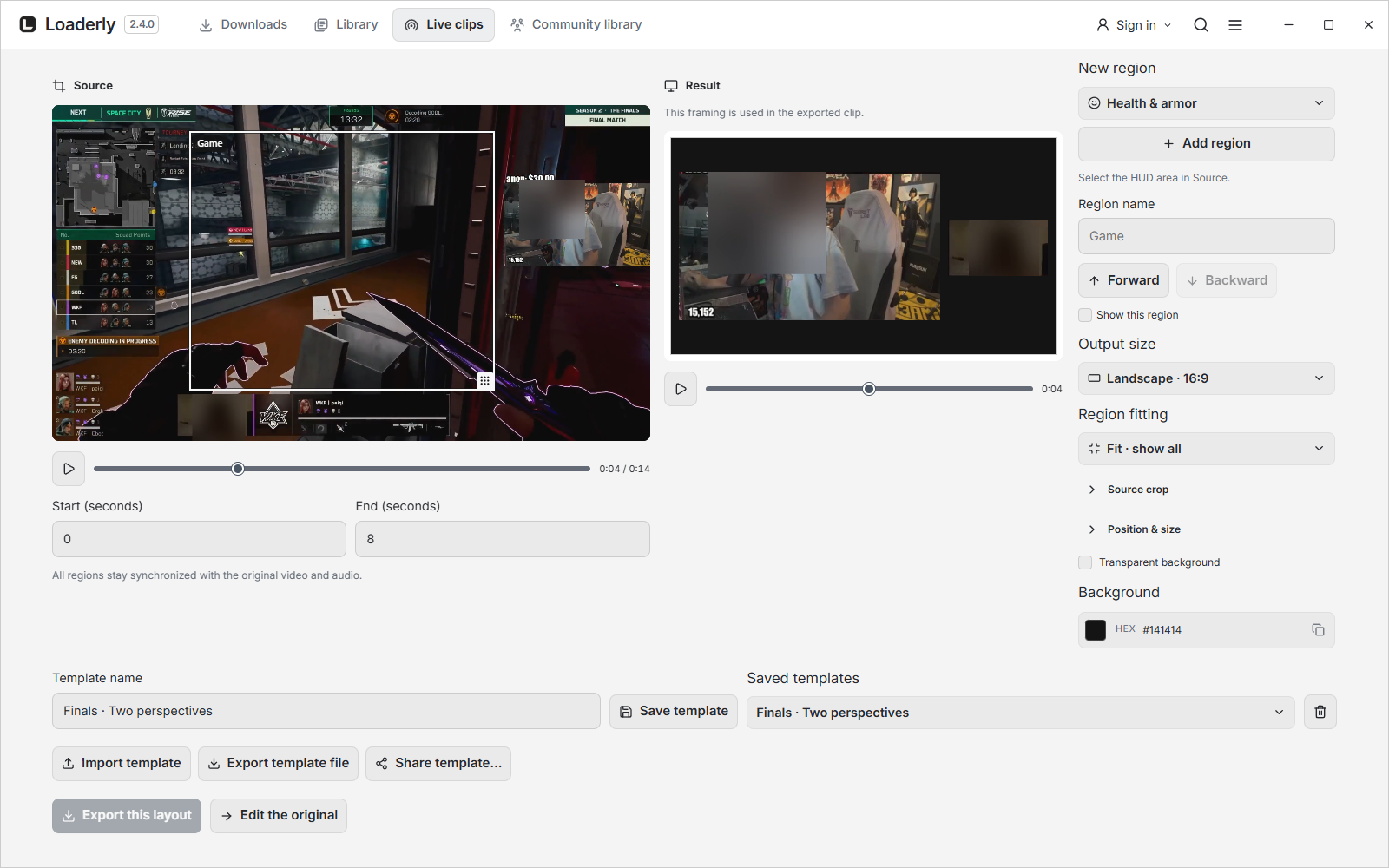Open the Community library tab
The image size is (1389, 868).
tap(576, 25)
